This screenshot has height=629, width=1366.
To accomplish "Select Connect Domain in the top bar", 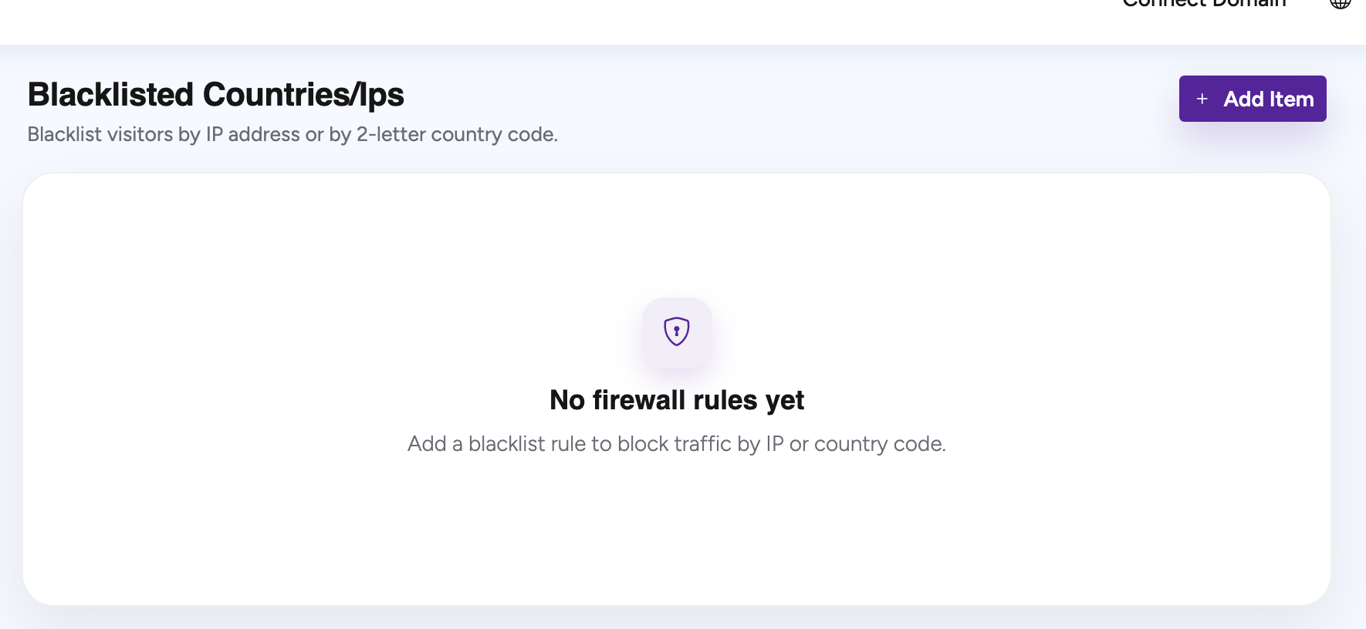I will (x=1203, y=4).
